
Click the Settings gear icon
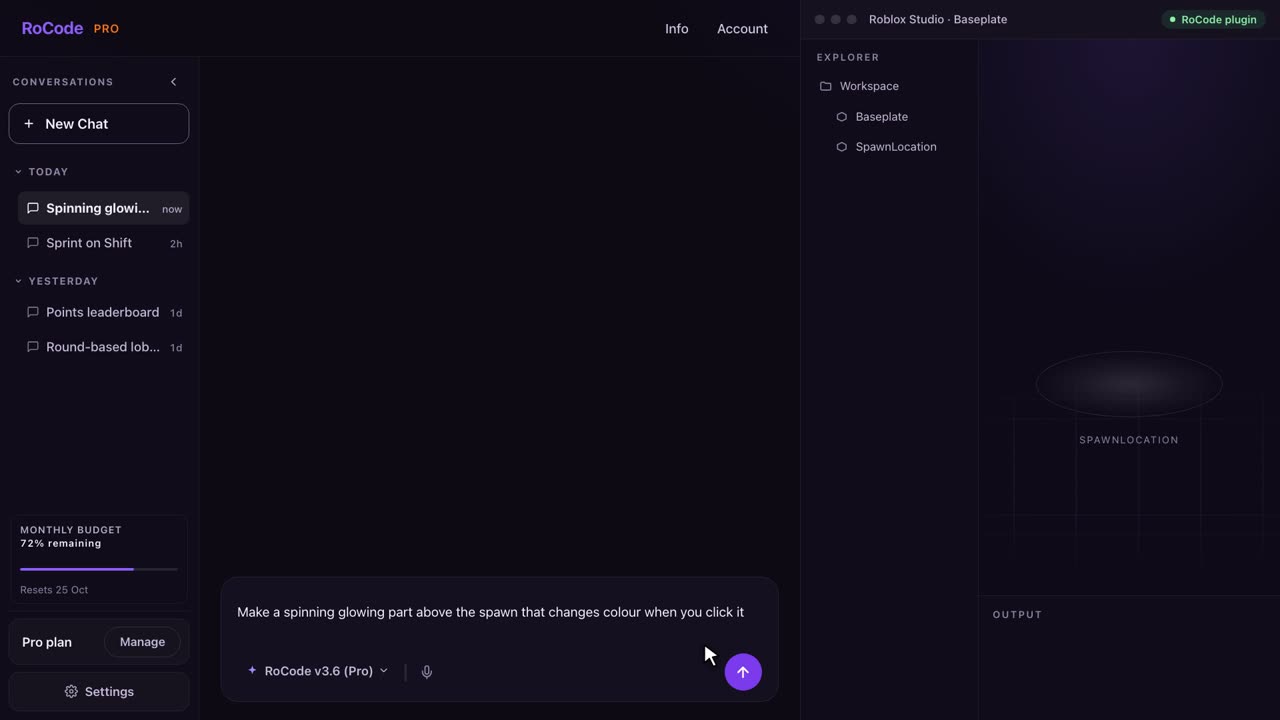point(71,692)
